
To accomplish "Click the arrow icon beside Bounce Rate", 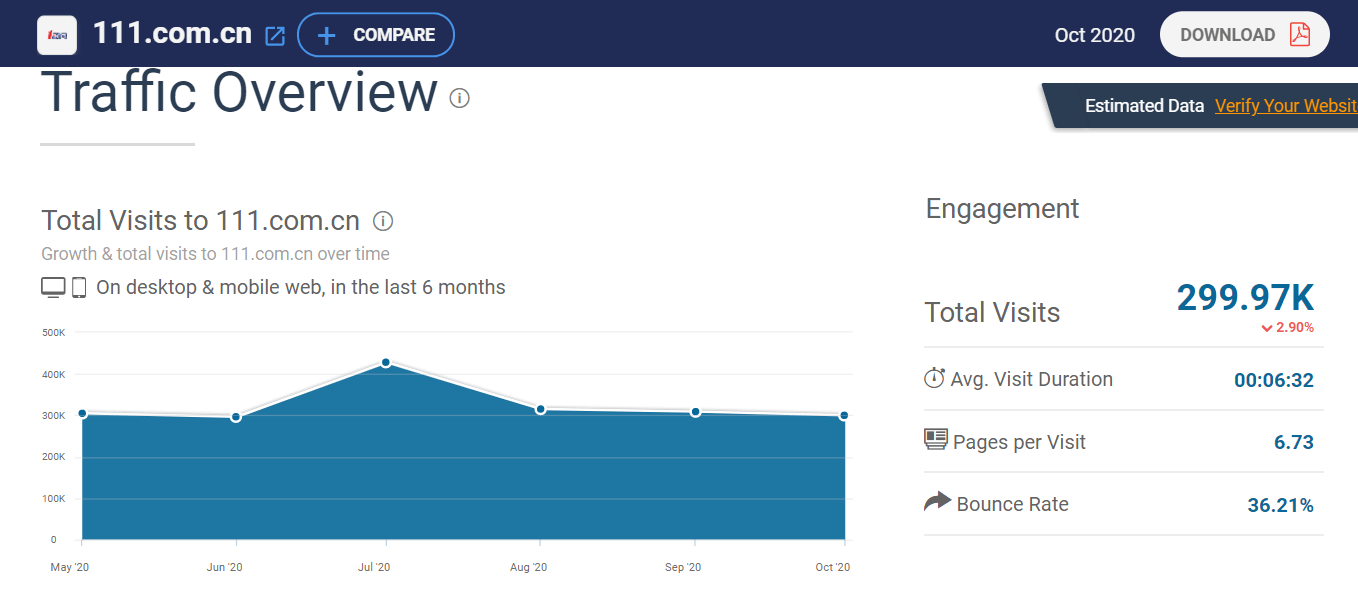I will tap(937, 502).
